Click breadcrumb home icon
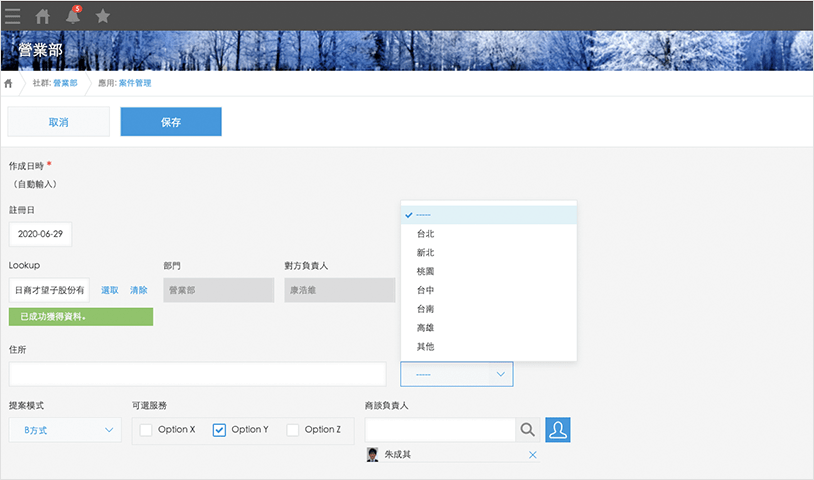The image size is (814, 480). tap(8, 83)
